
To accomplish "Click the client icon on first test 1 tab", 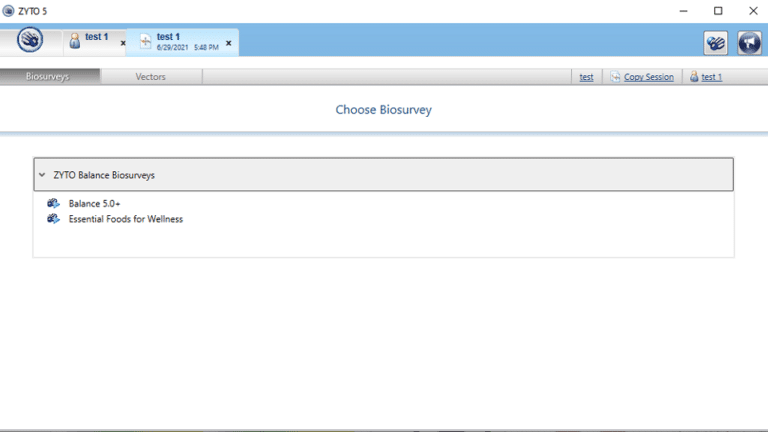I will 74,41.
